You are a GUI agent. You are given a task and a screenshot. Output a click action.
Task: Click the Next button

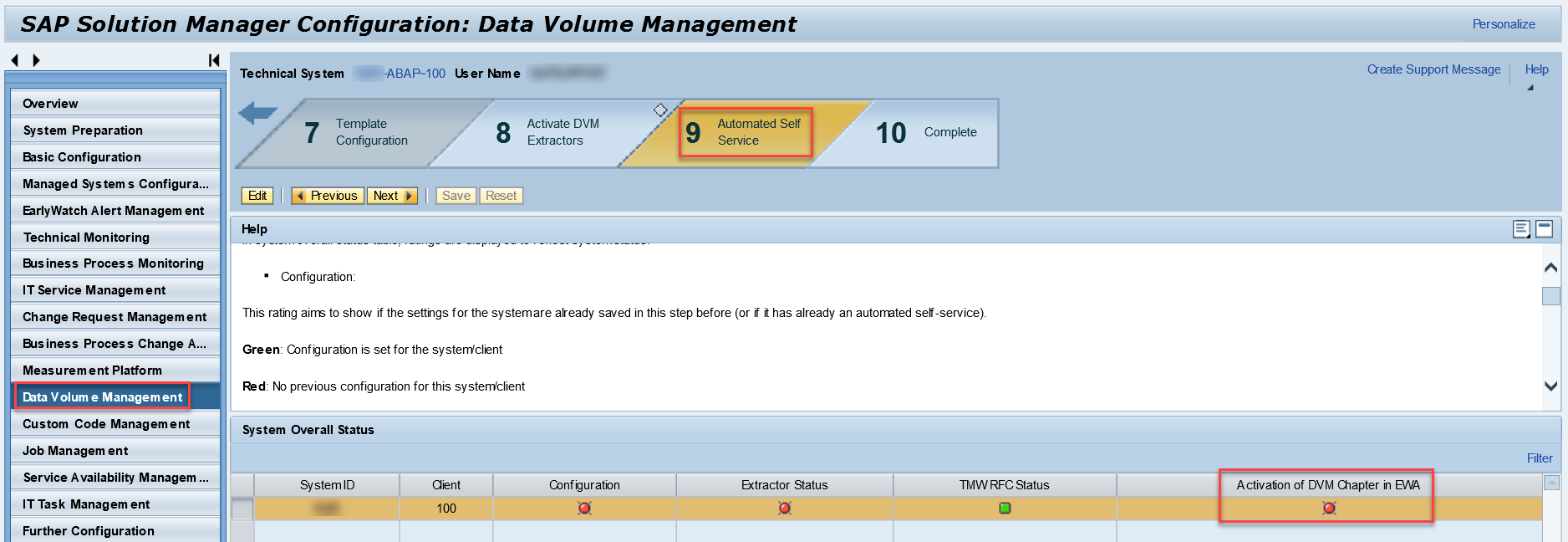[392, 196]
